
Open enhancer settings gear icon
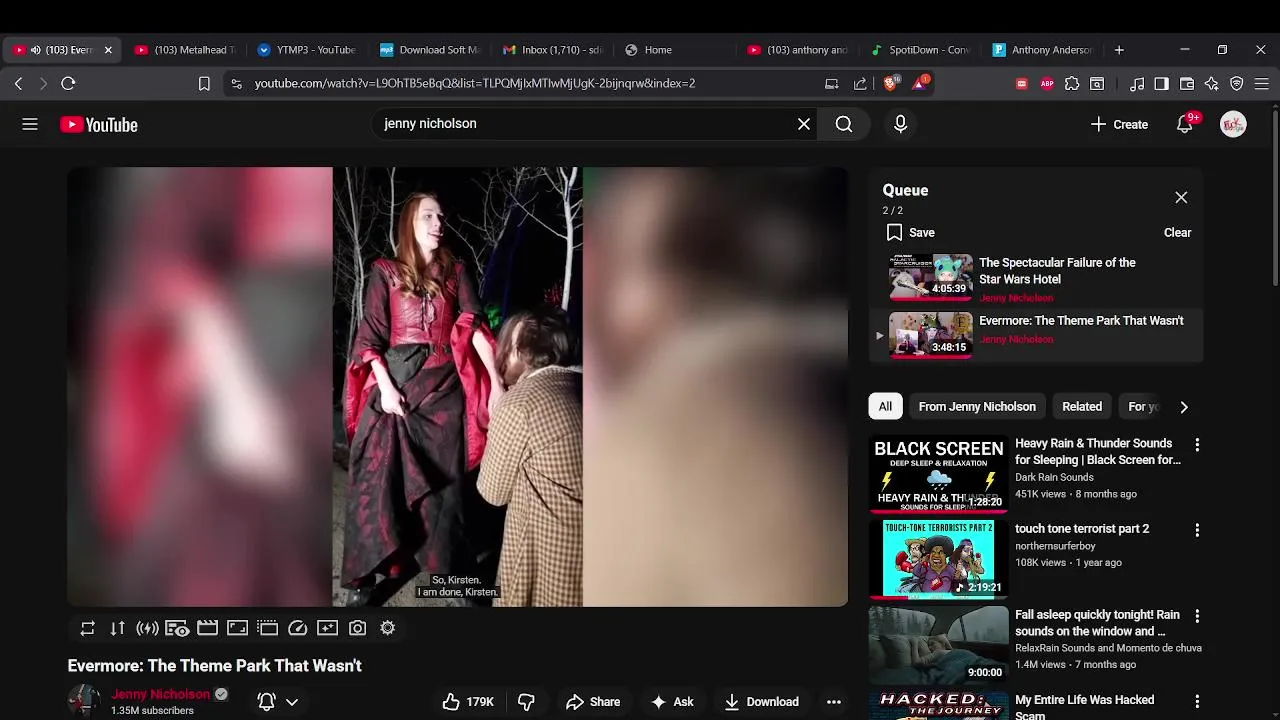(387, 628)
